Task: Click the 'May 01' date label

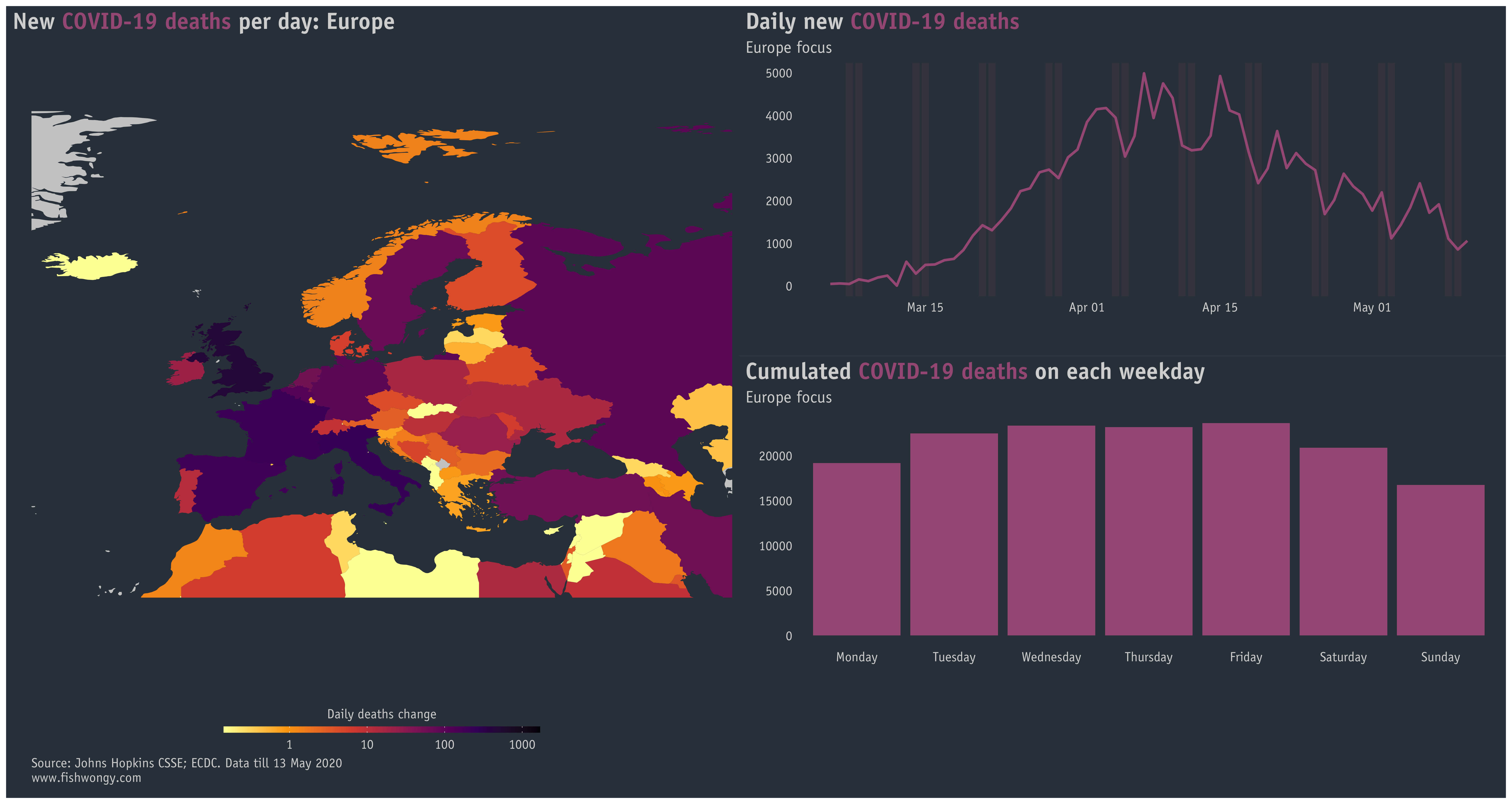Action: (1372, 308)
